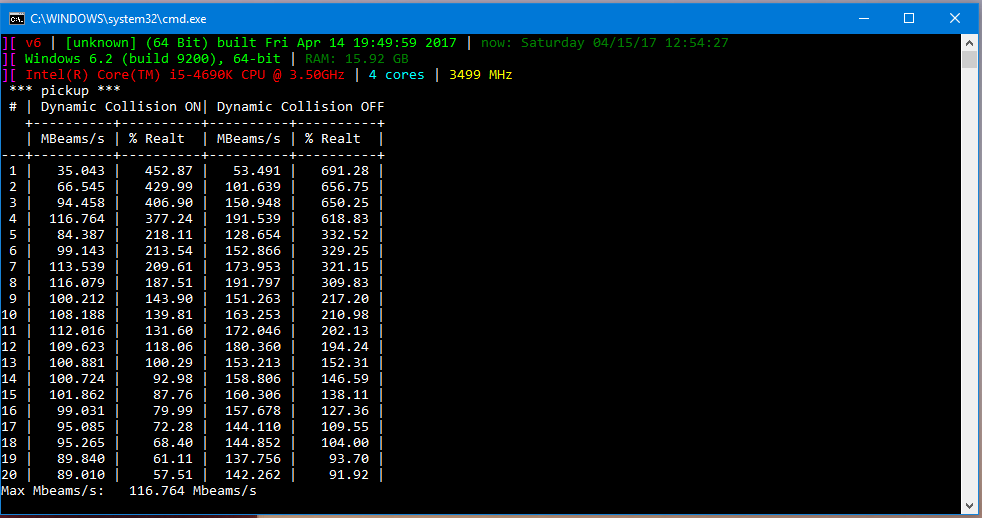Click the '4 cores' text
The image size is (982, 518).
[x=396, y=75]
